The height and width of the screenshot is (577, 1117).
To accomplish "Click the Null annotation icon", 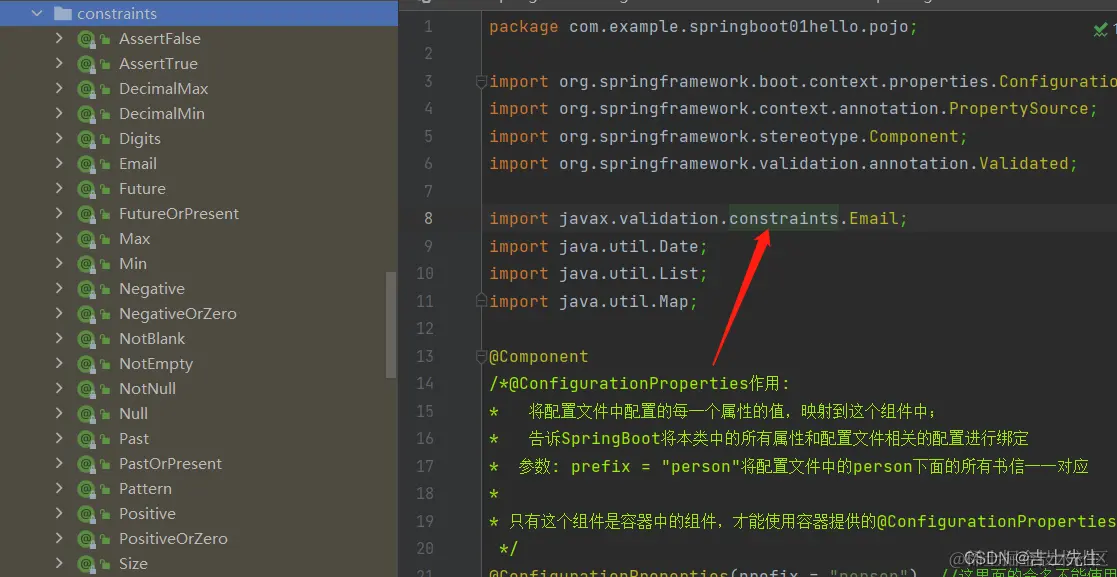I will (x=86, y=414).
